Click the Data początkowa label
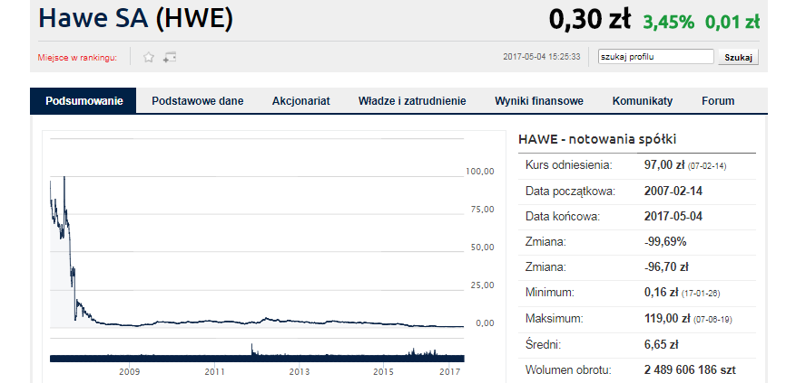This screenshot has height=383, width=786. 570,191
